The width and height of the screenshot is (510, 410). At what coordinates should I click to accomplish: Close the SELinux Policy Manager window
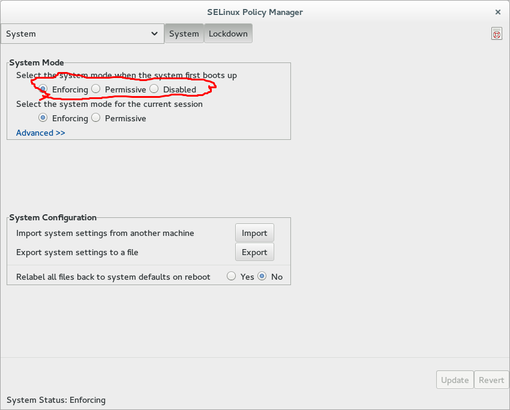point(498,12)
